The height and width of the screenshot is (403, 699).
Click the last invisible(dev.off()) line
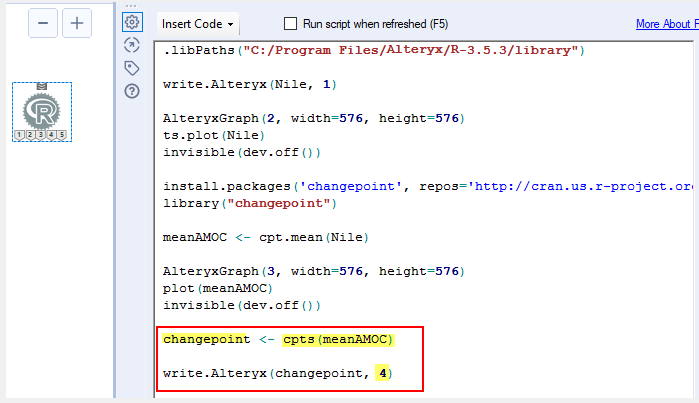(242, 305)
